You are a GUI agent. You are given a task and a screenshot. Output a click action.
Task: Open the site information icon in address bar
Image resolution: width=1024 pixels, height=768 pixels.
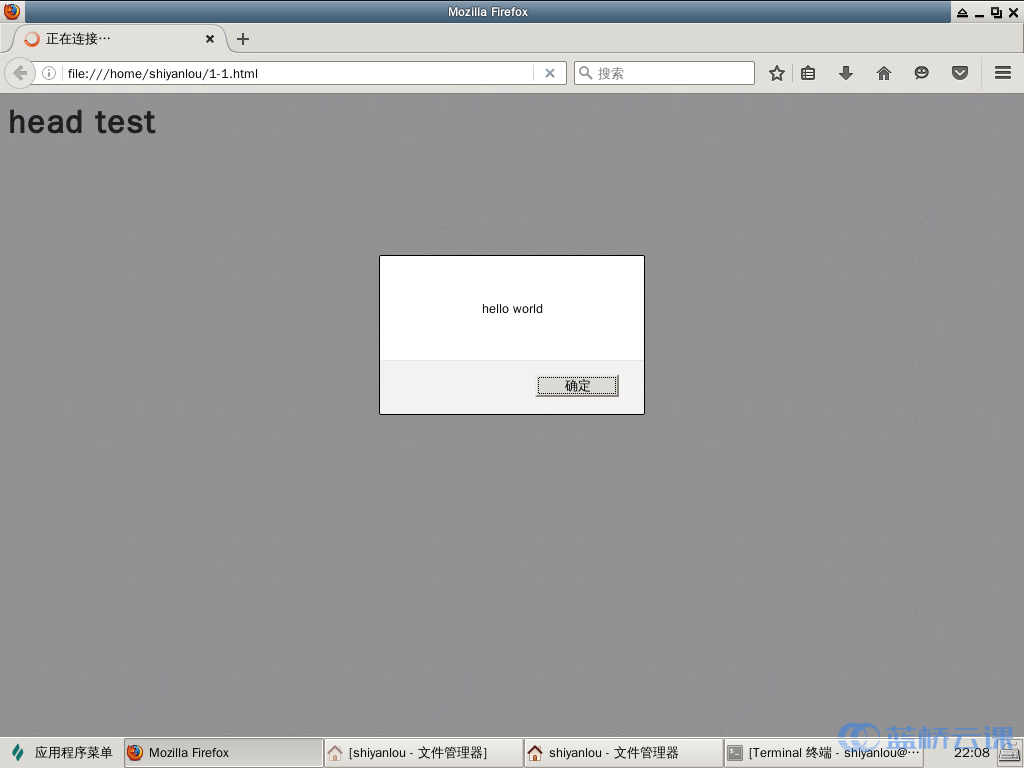click(x=49, y=73)
